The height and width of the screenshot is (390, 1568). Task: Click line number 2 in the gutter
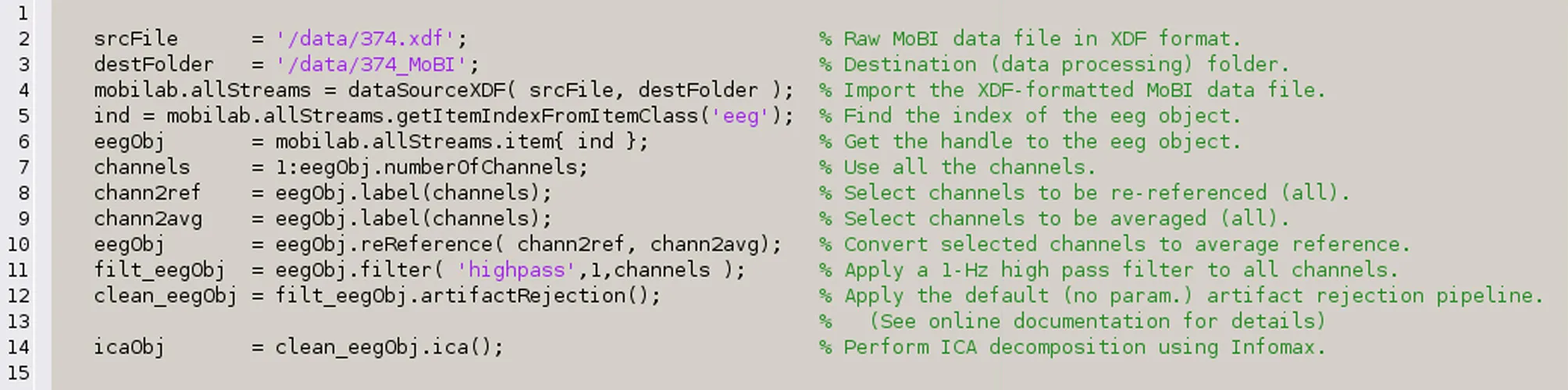coord(23,39)
